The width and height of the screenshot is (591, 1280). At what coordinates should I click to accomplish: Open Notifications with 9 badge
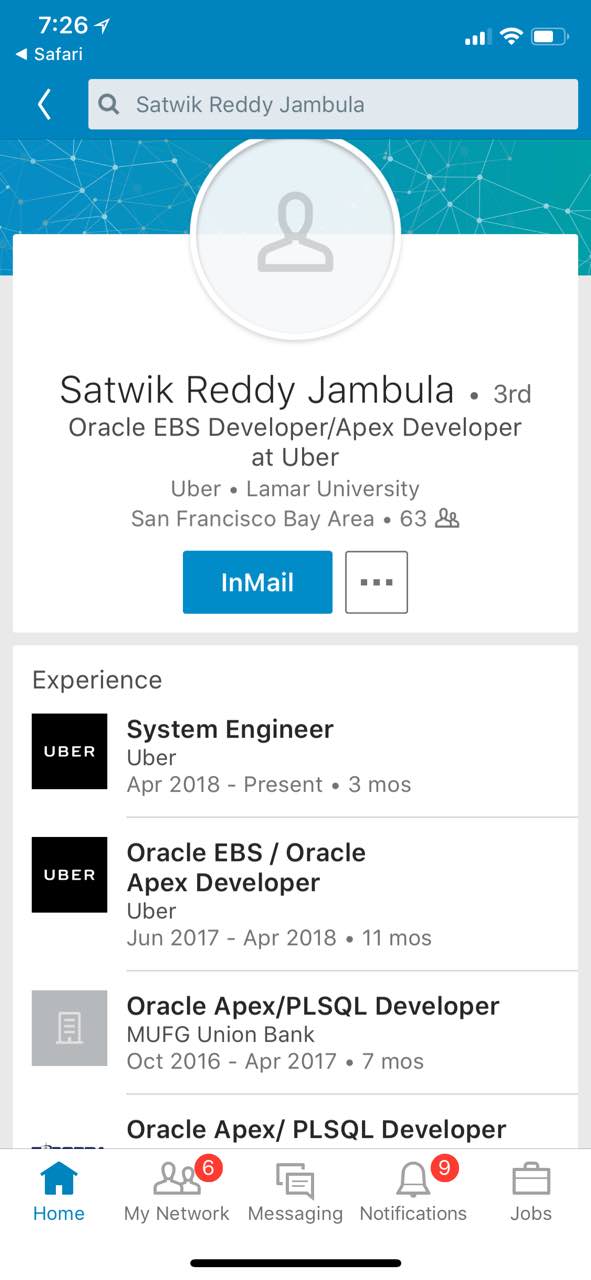coord(413,1193)
